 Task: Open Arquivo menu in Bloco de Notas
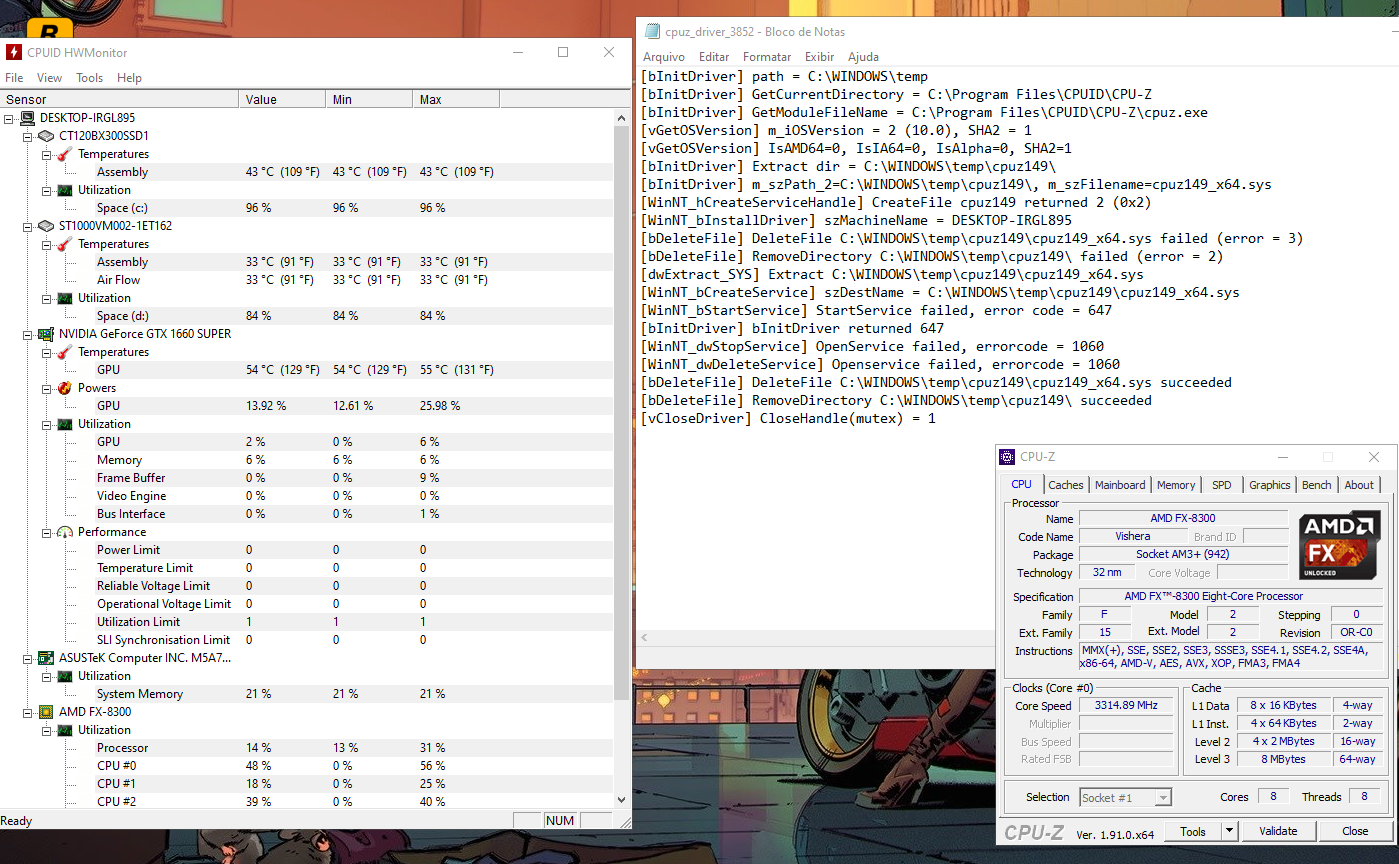click(x=664, y=57)
